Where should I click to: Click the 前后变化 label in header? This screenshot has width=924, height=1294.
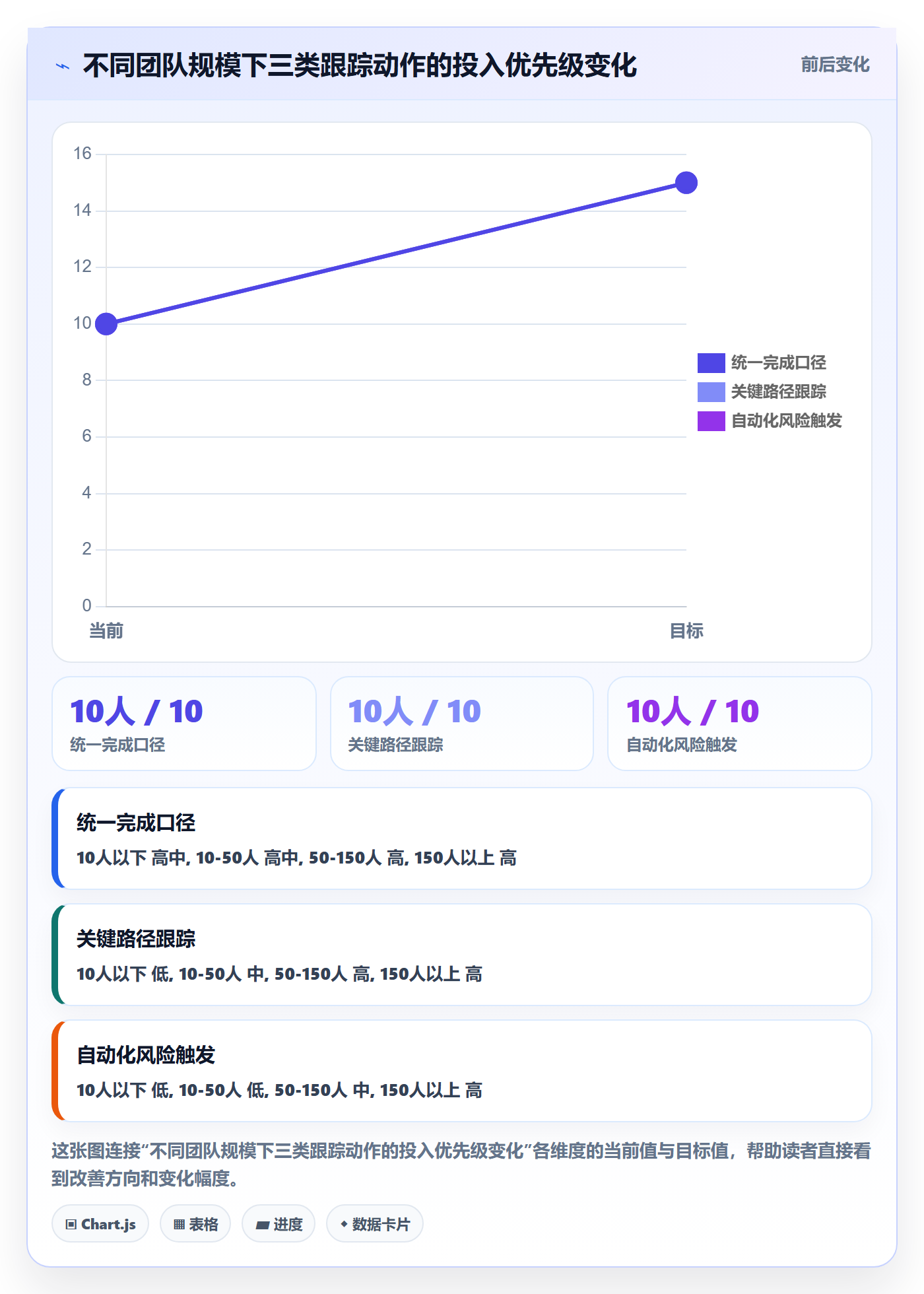click(x=835, y=65)
